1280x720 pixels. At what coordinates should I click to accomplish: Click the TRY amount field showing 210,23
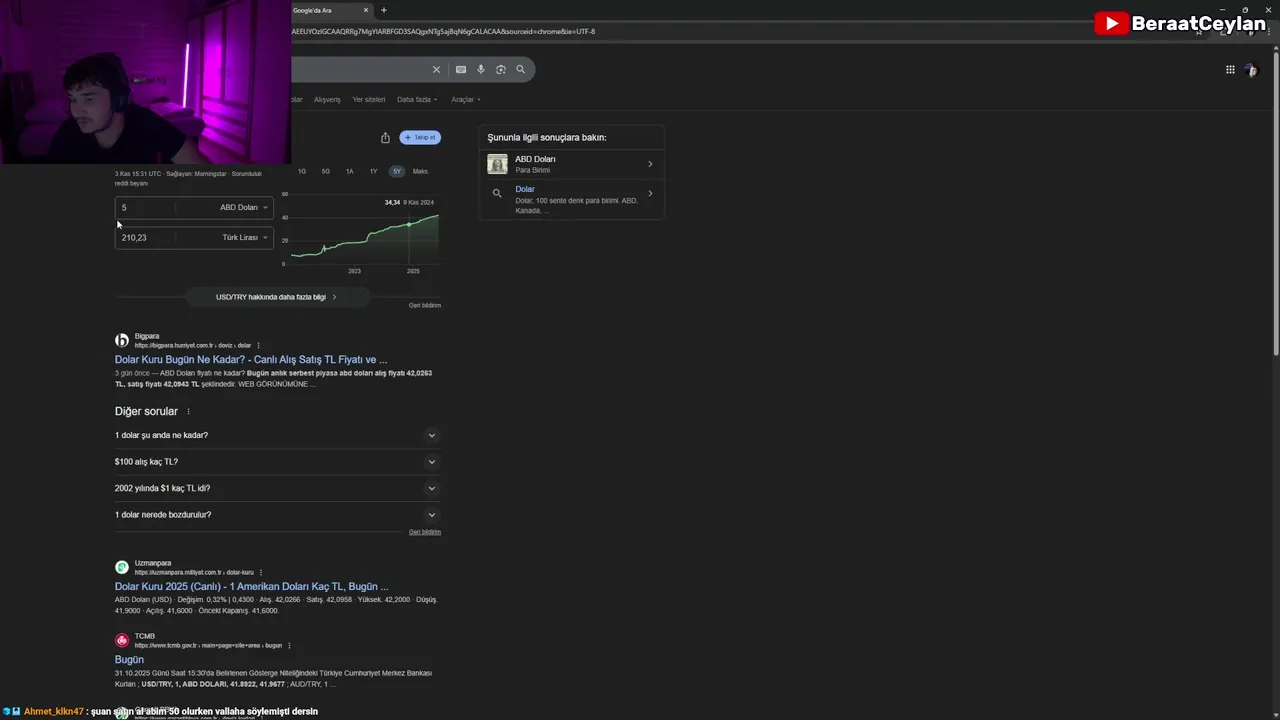tap(146, 237)
